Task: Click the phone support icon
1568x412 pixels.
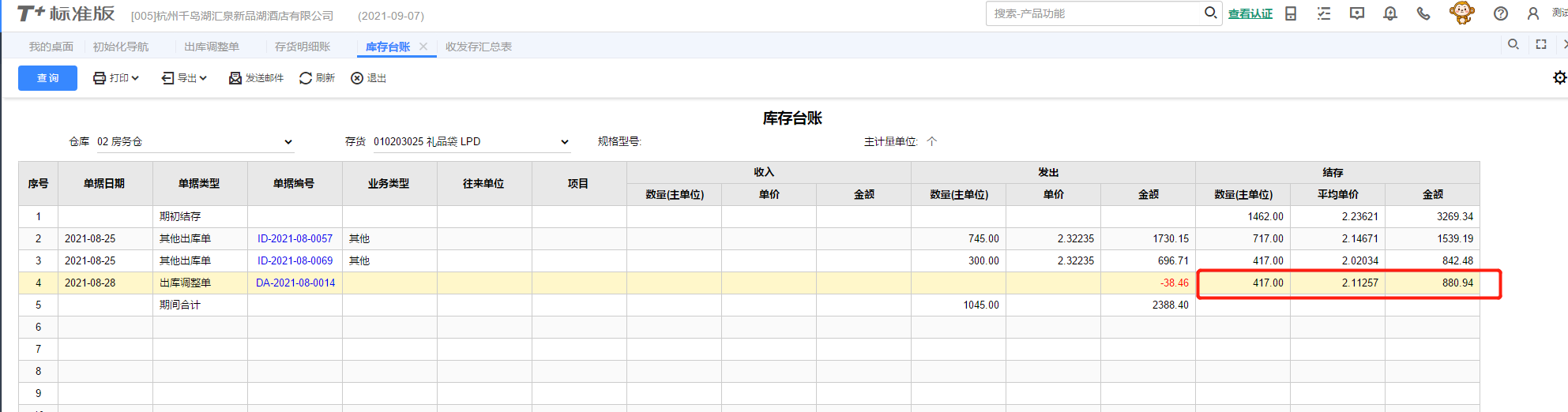Action: pyautogui.click(x=1423, y=13)
